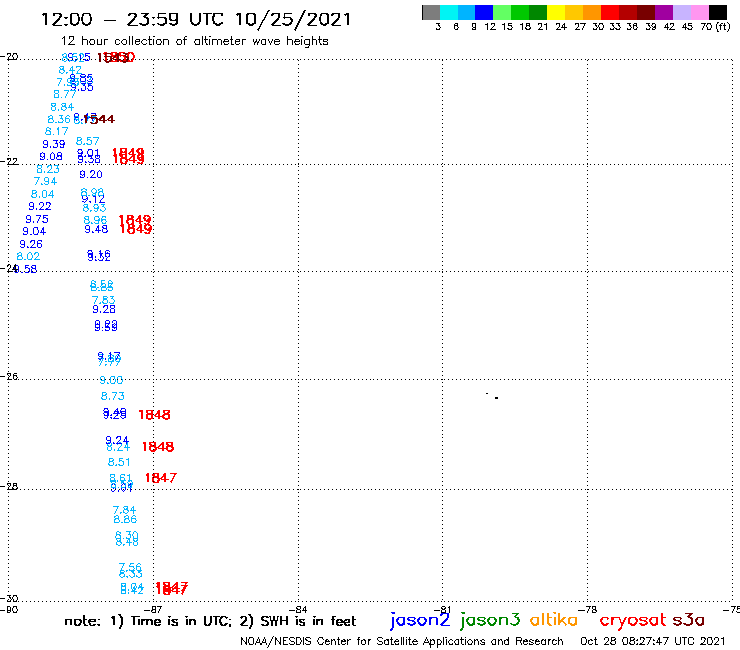Click the wave height value 9.75
The image size is (740, 650).
tap(37, 219)
